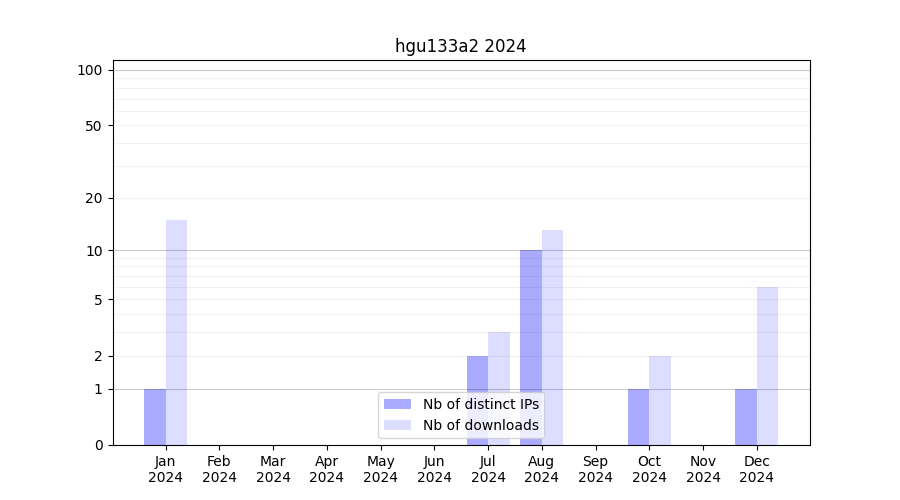The image size is (900, 500).
Task: Click the 20 y-axis tick label
Action: [x=94, y=198]
